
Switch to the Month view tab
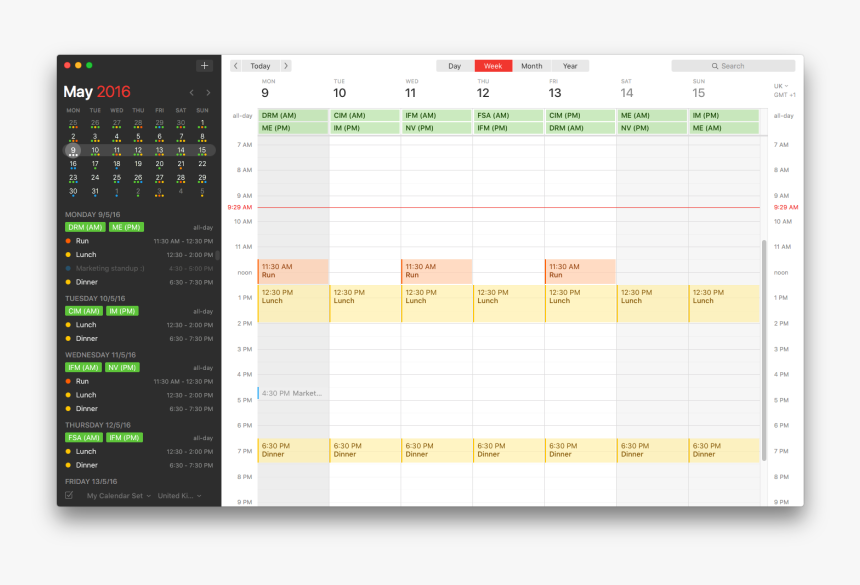pyautogui.click(x=531, y=65)
